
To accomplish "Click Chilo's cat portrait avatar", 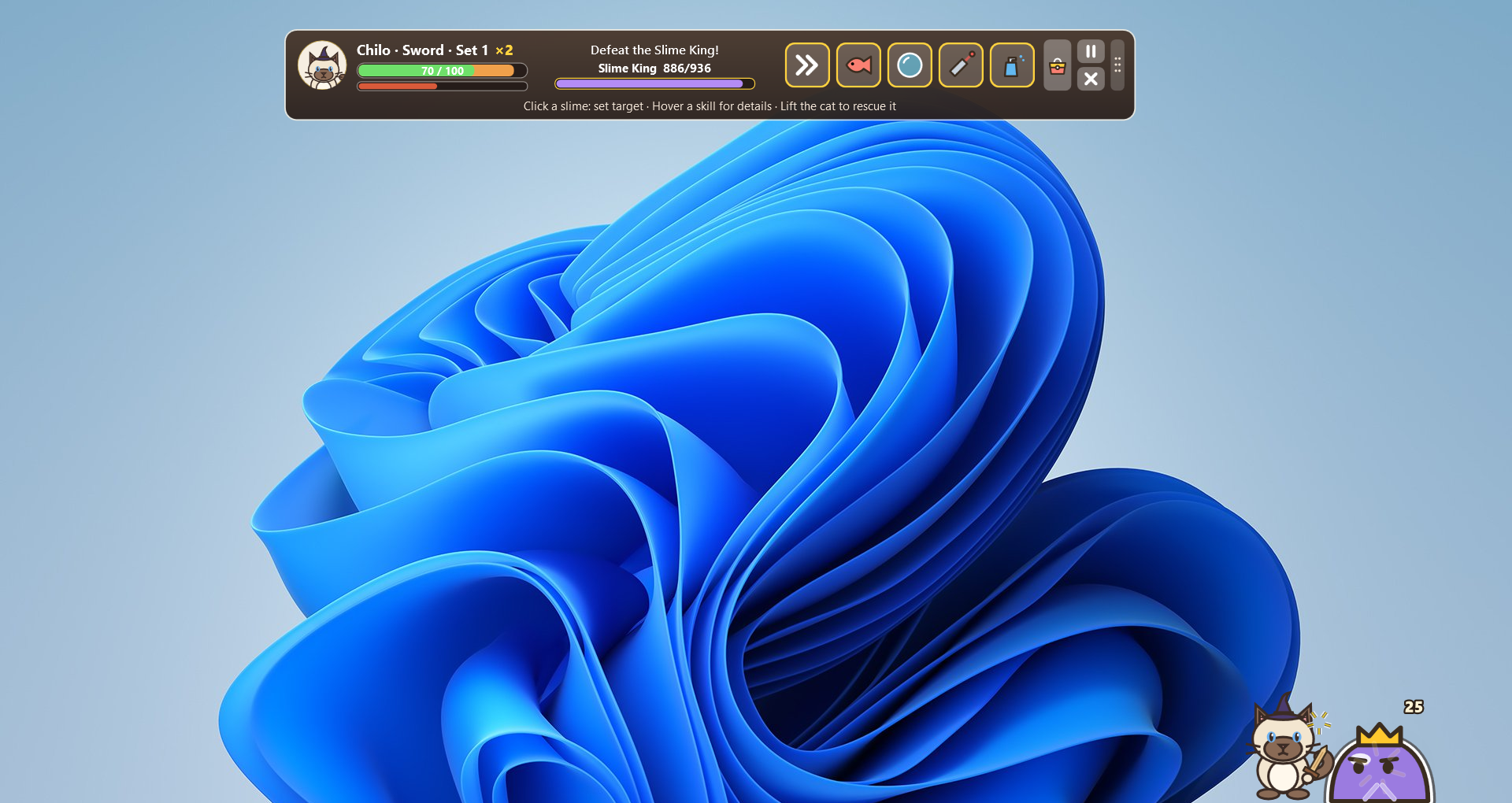I will (x=322, y=65).
